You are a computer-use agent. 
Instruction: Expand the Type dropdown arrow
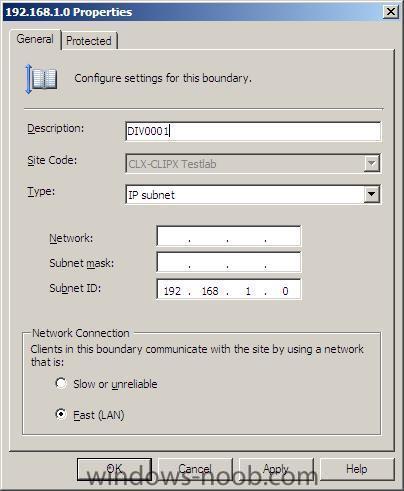371,194
